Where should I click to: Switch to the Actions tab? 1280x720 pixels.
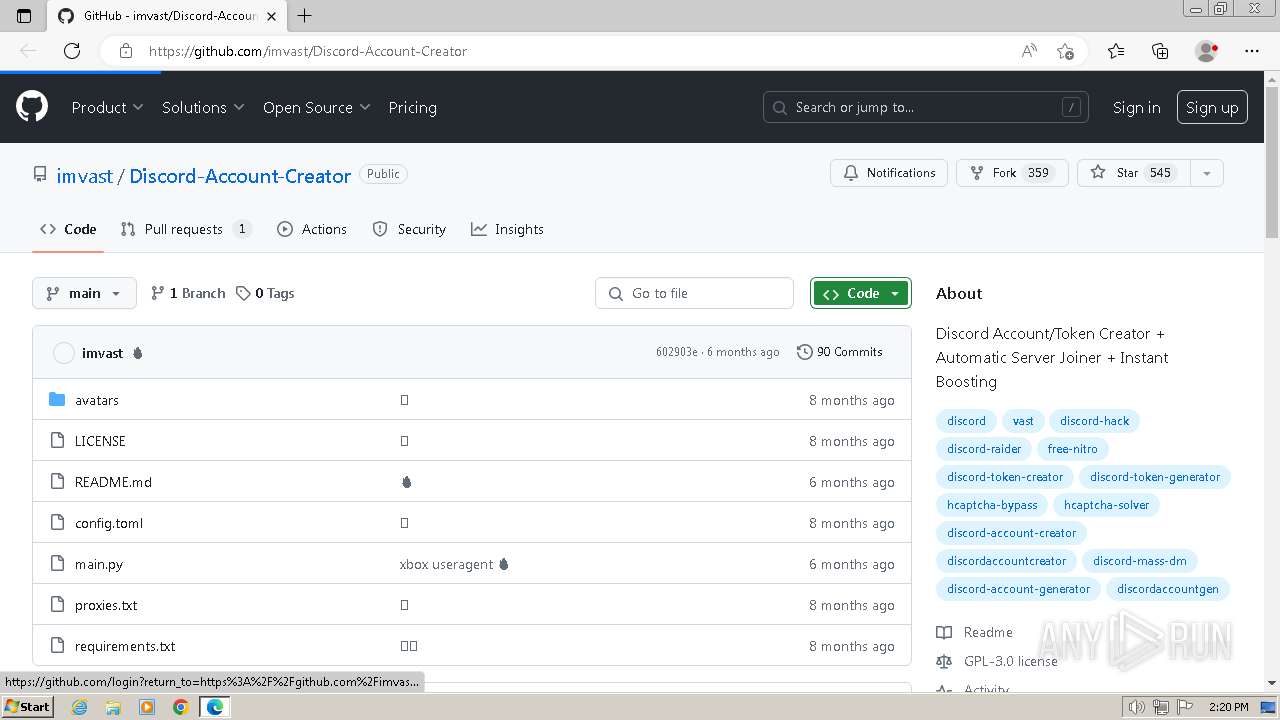coord(312,229)
